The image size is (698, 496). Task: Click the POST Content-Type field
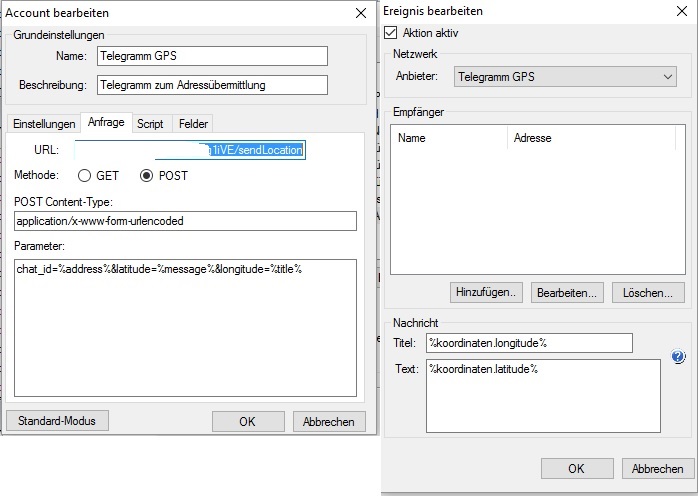click(186, 221)
